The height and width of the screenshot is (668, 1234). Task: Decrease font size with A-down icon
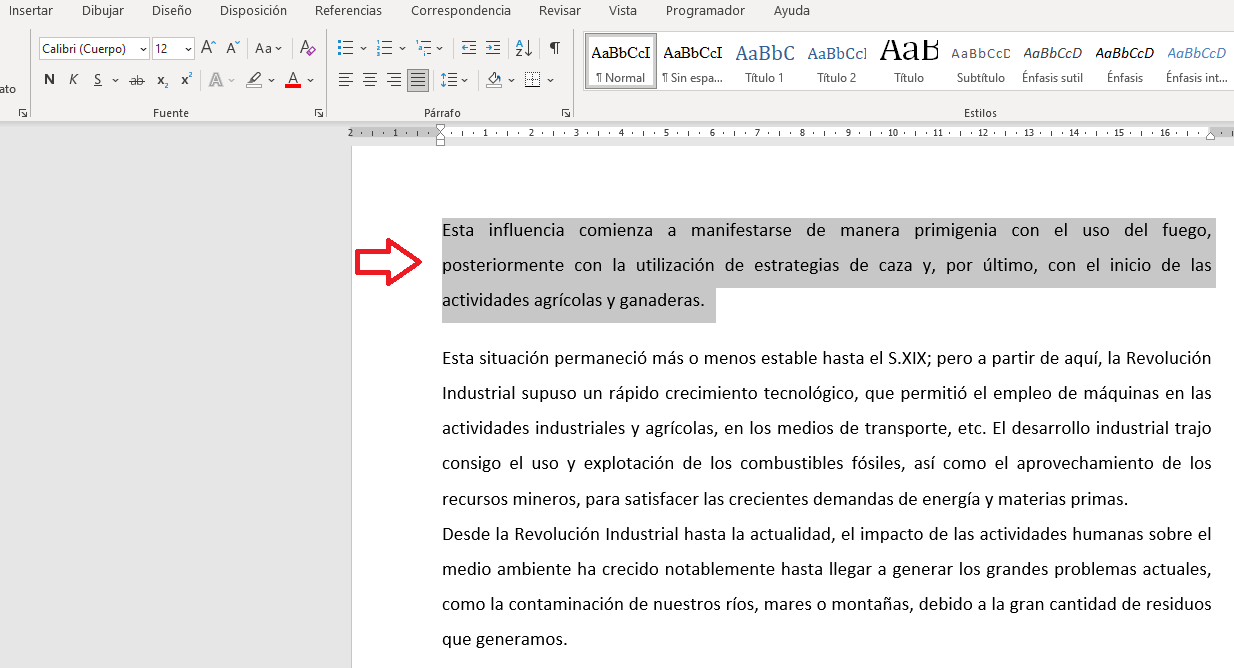pyautogui.click(x=232, y=48)
